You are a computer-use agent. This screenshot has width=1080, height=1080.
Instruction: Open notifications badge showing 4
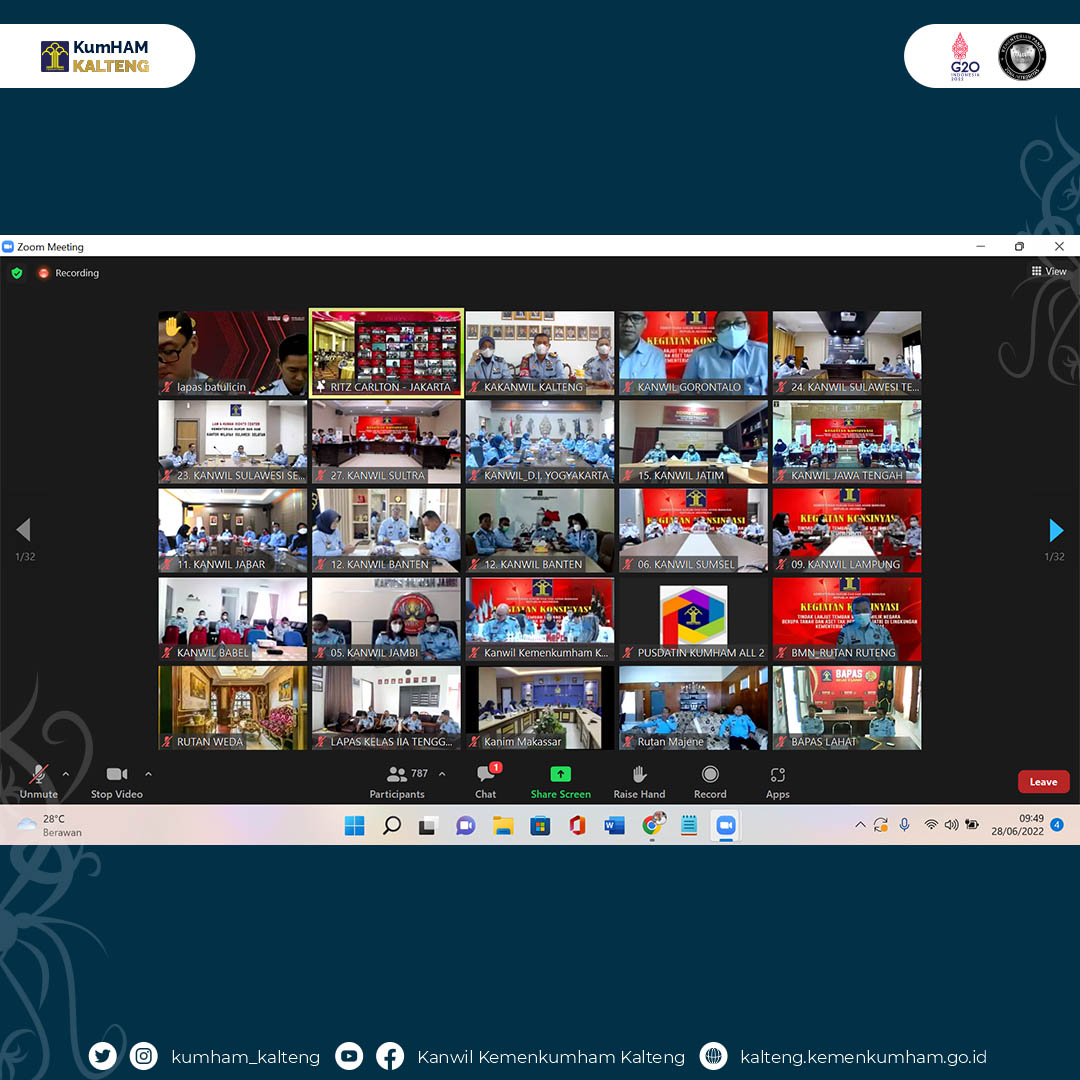pyautogui.click(x=1057, y=824)
